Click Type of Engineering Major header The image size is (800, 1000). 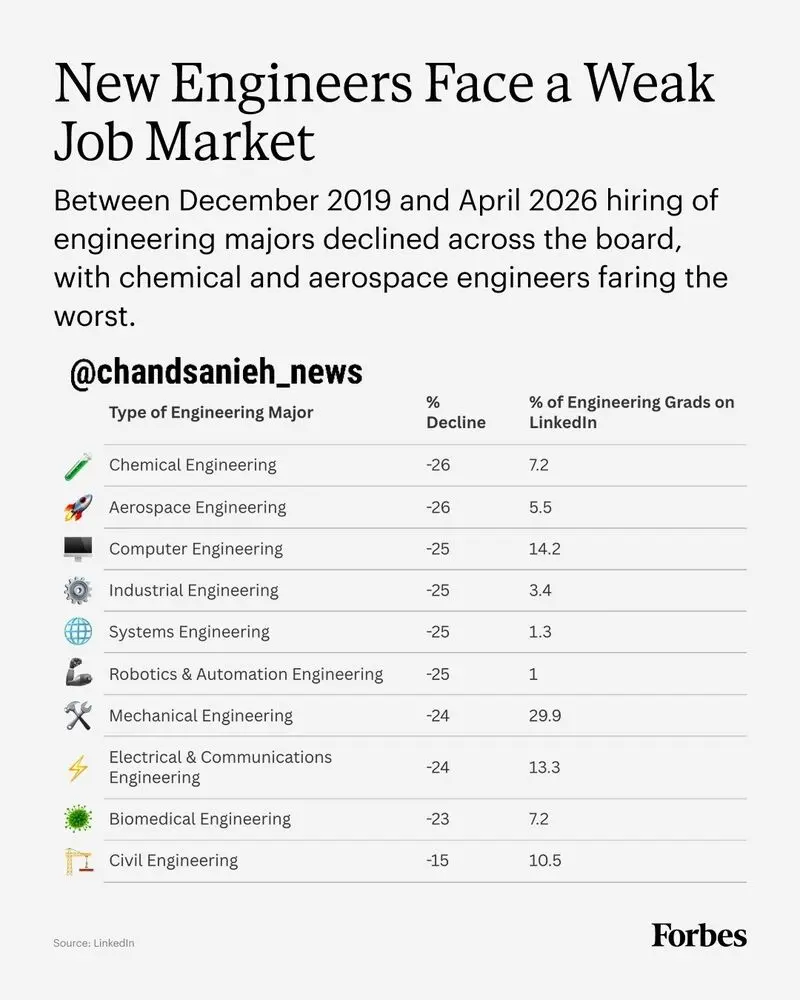pos(211,413)
